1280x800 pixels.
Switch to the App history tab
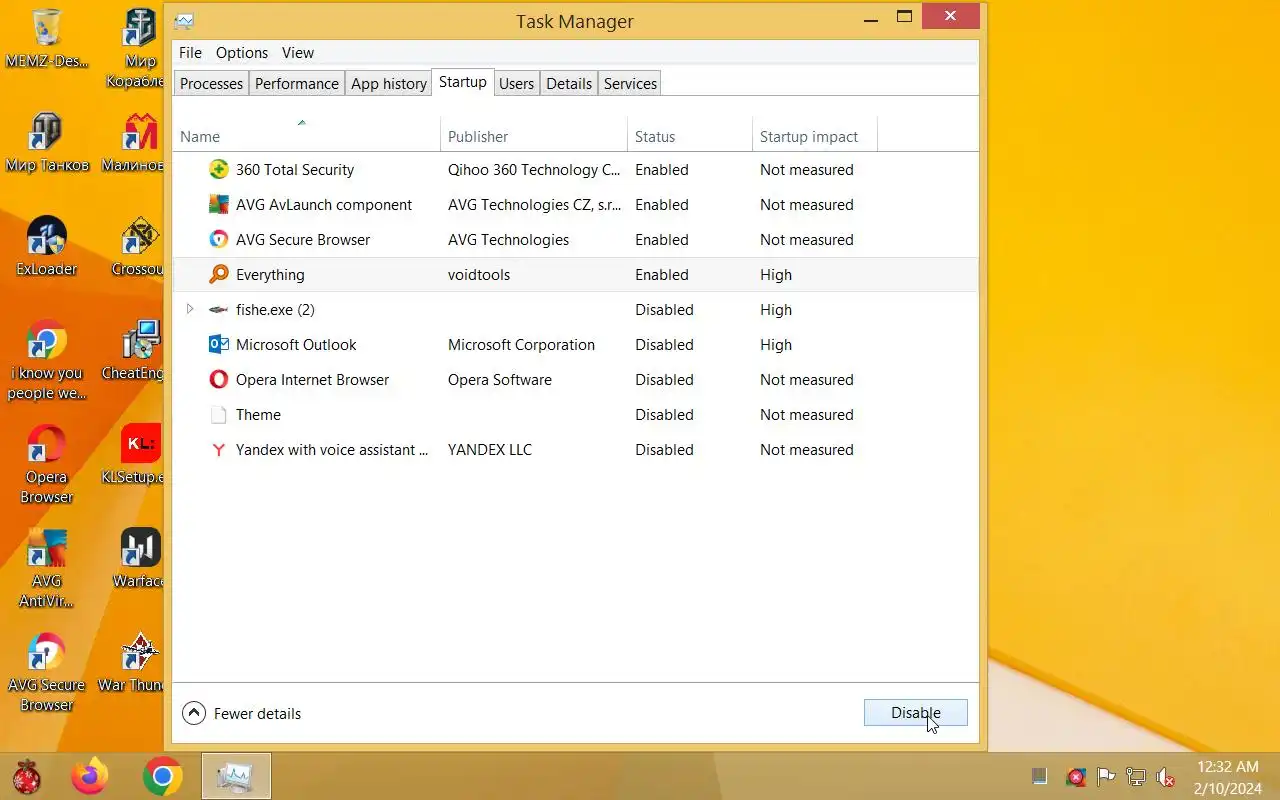(389, 84)
